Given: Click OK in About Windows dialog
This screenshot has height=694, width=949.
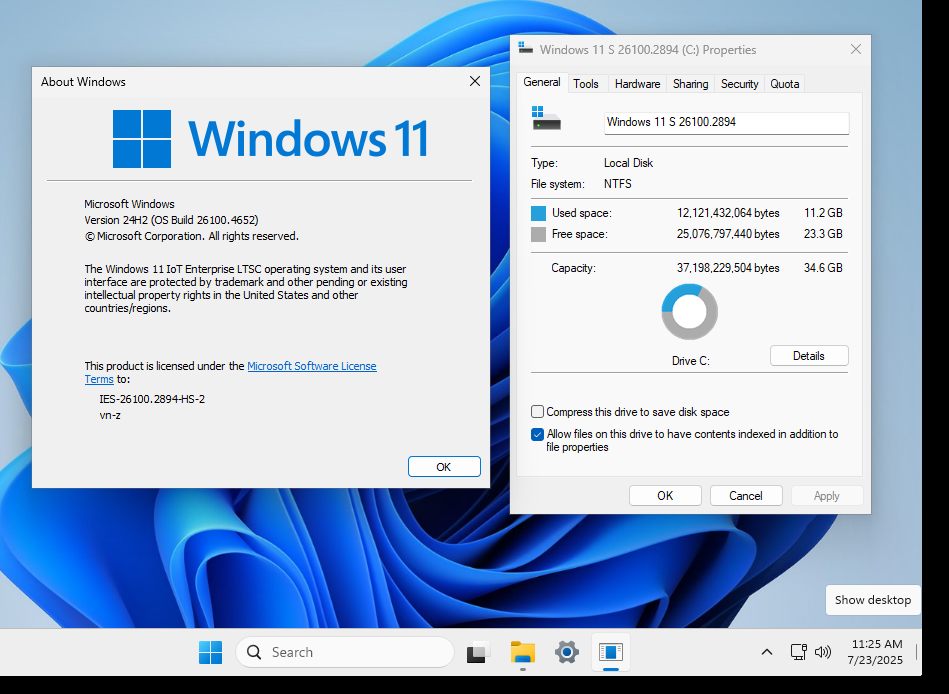Looking at the screenshot, I should click(444, 466).
